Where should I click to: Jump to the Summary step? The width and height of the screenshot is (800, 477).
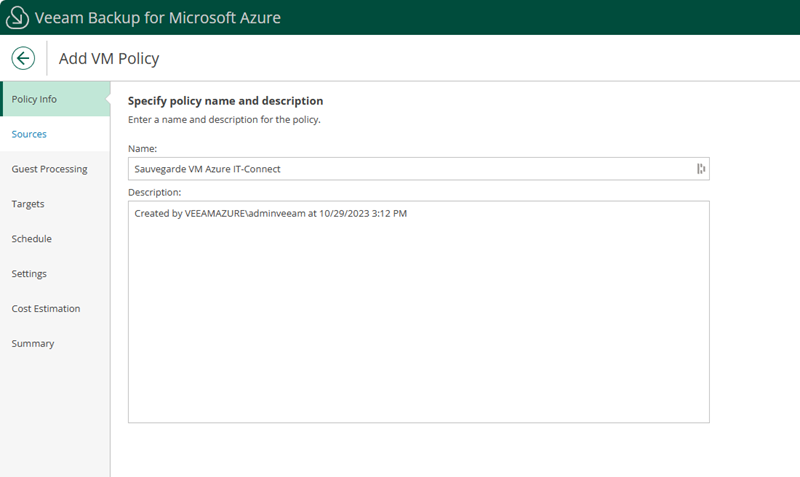coord(33,344)
